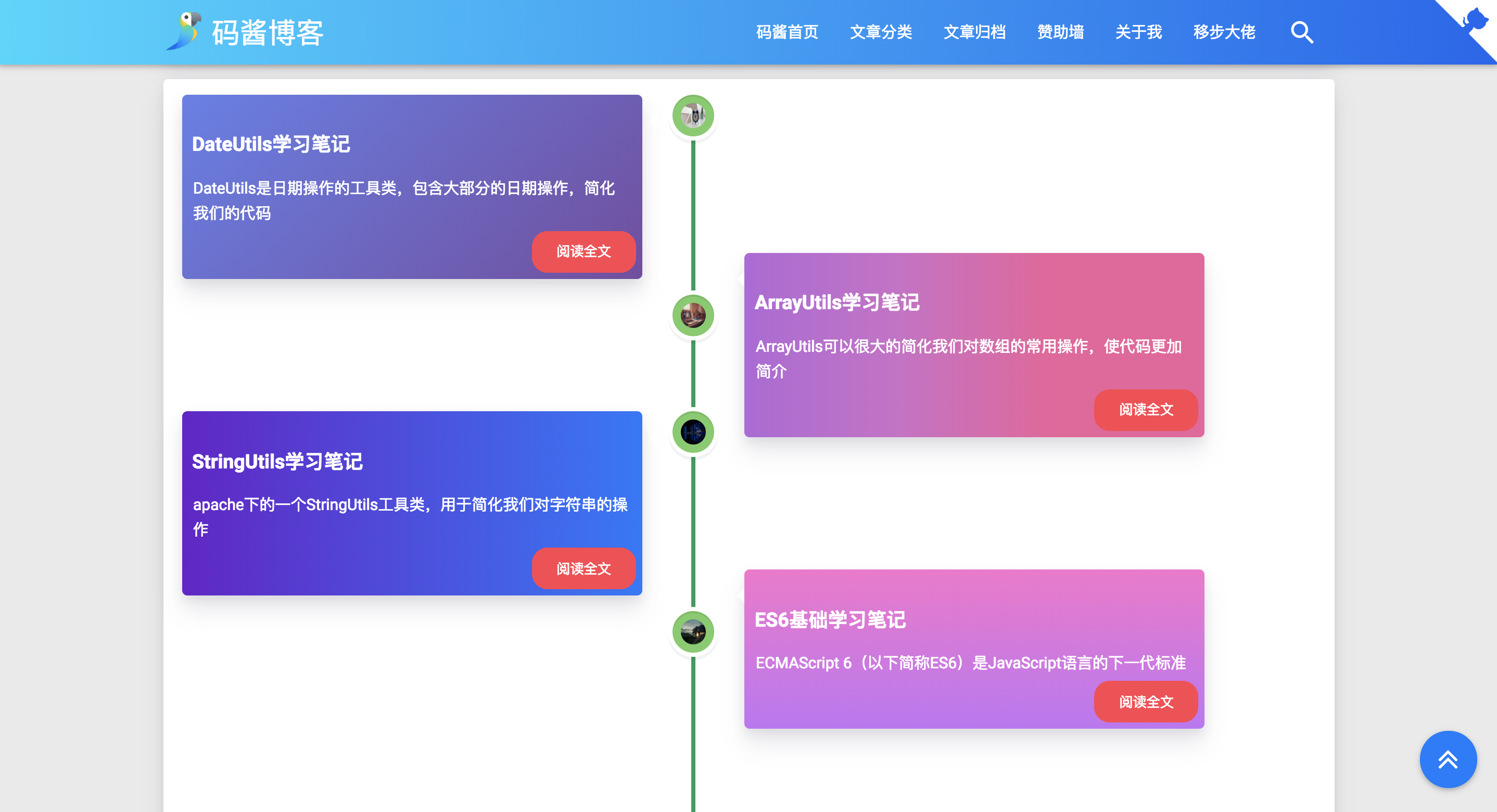Open the 关于我 page

(x=1138, y=32)
